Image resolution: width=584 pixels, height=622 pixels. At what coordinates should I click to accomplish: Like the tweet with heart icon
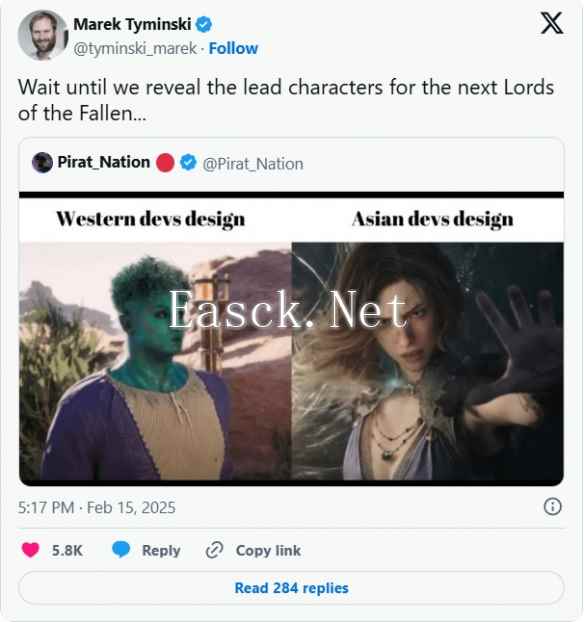pos(30,550)
